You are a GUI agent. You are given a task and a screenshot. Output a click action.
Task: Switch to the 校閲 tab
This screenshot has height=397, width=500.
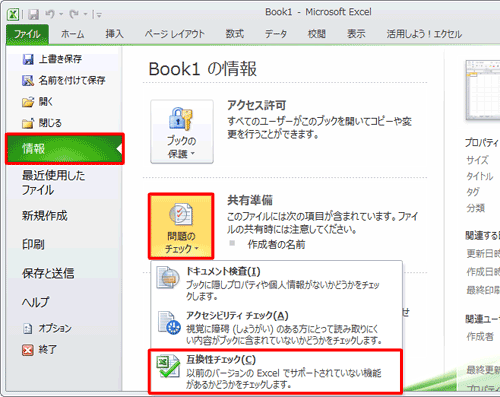[316, 34]
